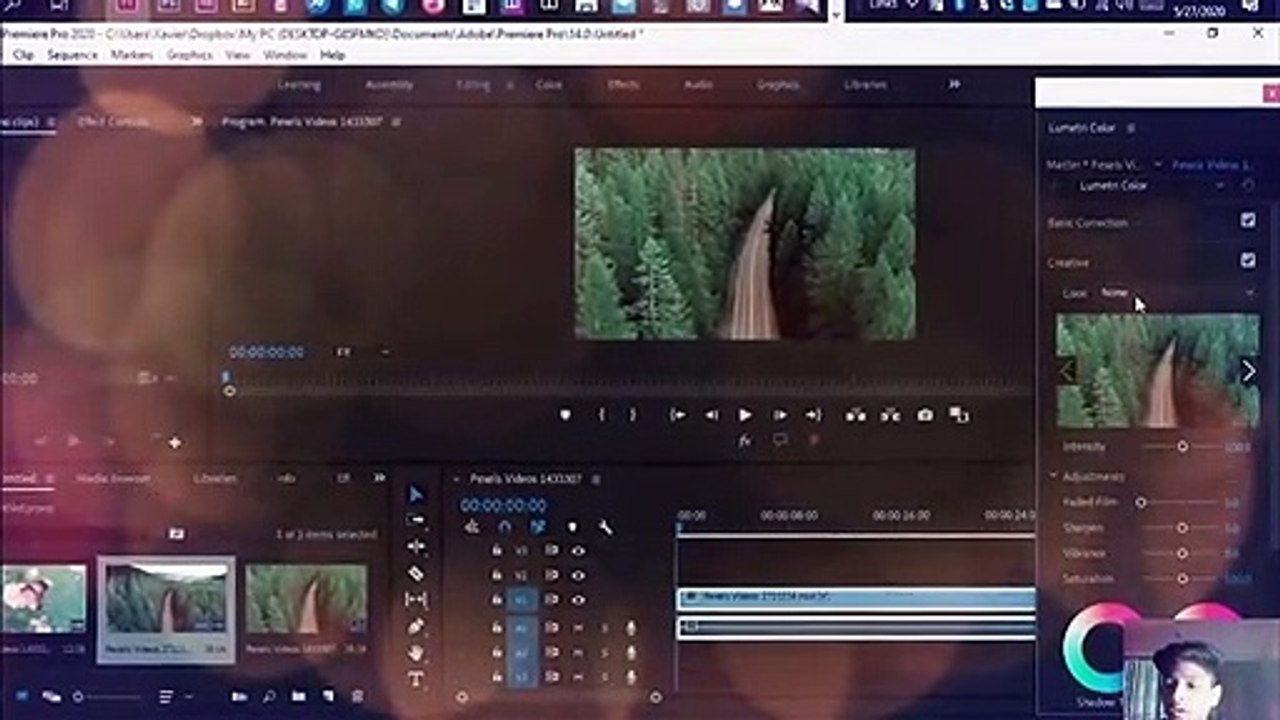1280x720 pixels.
Task: Toggle V2 track eye visibility
Action: tap(578, 575)
